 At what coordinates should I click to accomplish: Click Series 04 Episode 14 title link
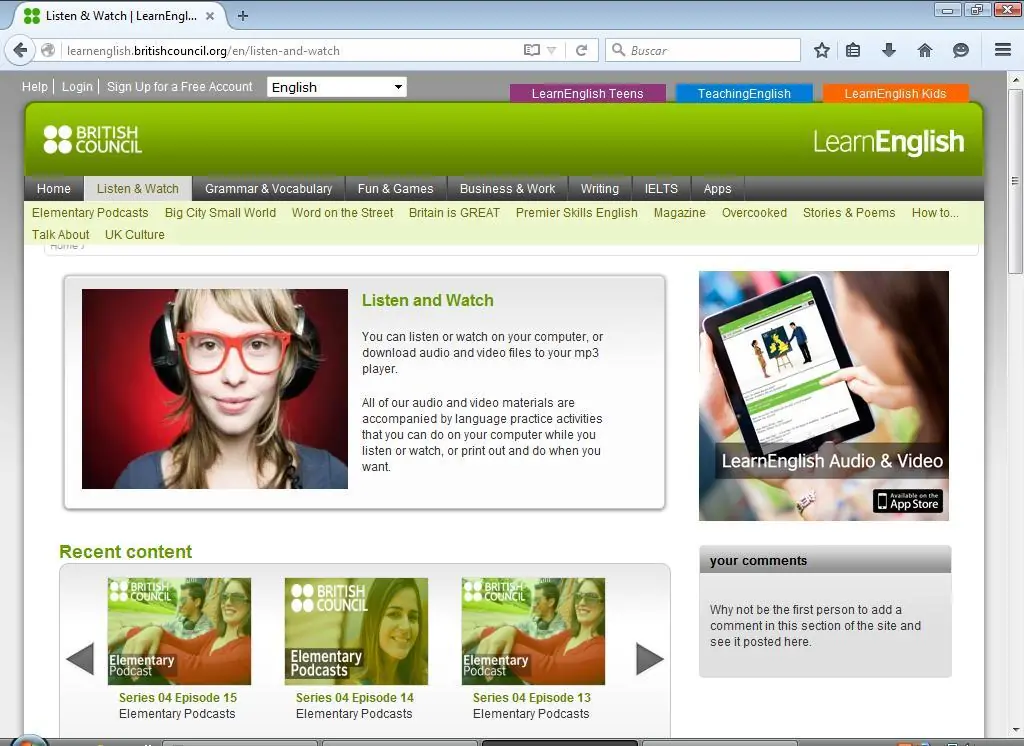[355, 698]
